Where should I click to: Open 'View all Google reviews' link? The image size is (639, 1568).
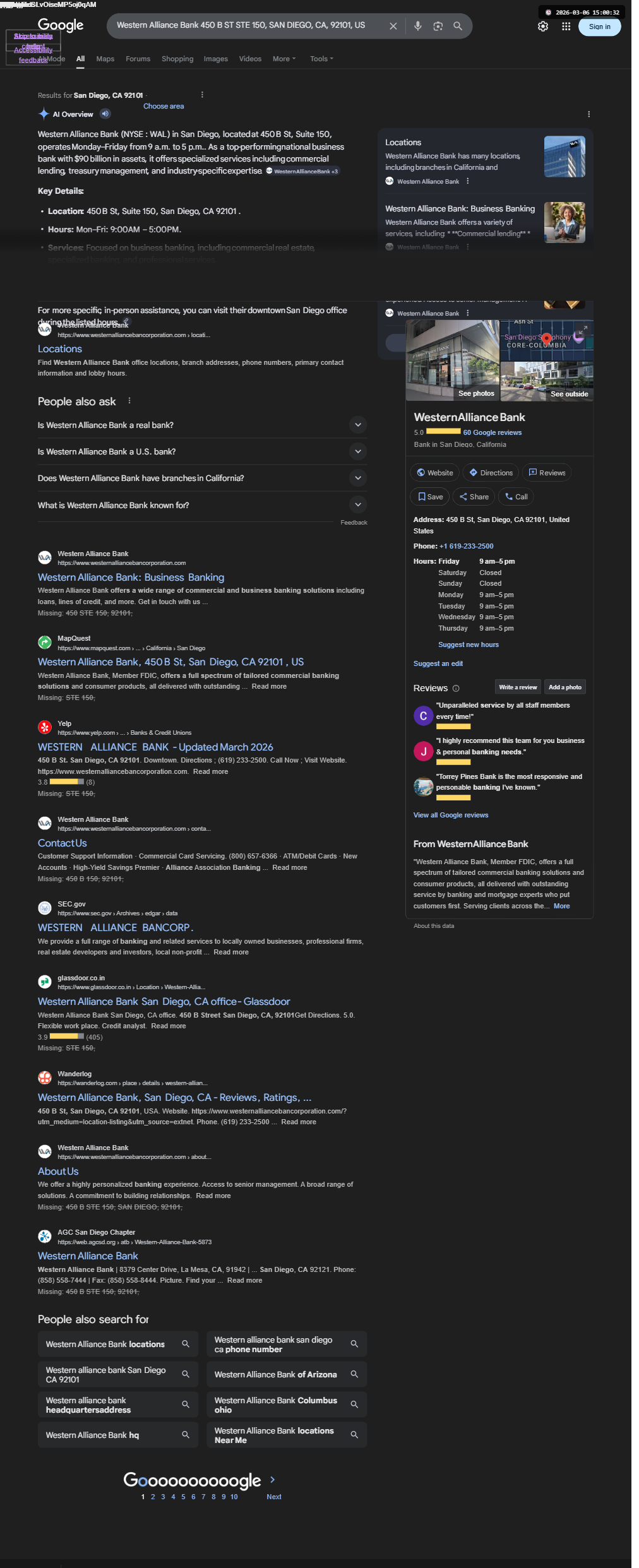coord(451,815)
